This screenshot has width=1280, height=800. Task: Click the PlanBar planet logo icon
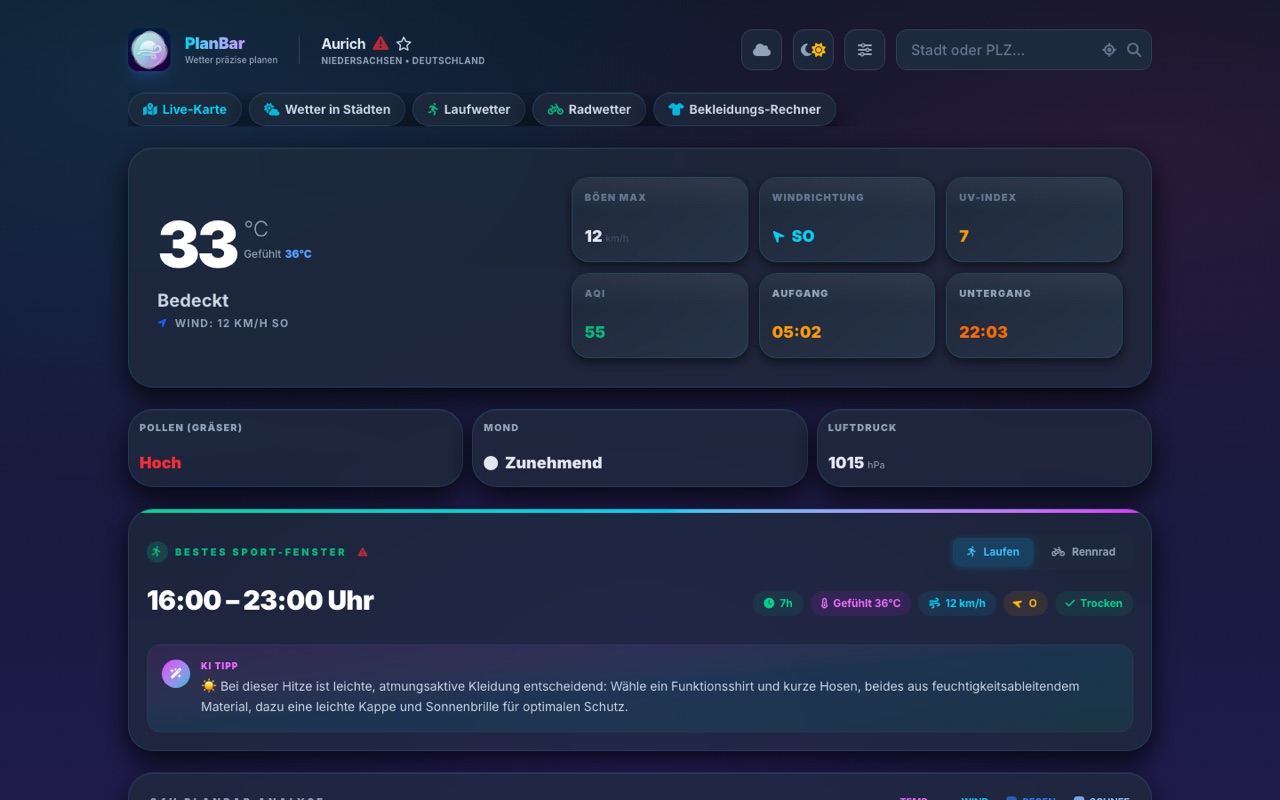point(149,50)
